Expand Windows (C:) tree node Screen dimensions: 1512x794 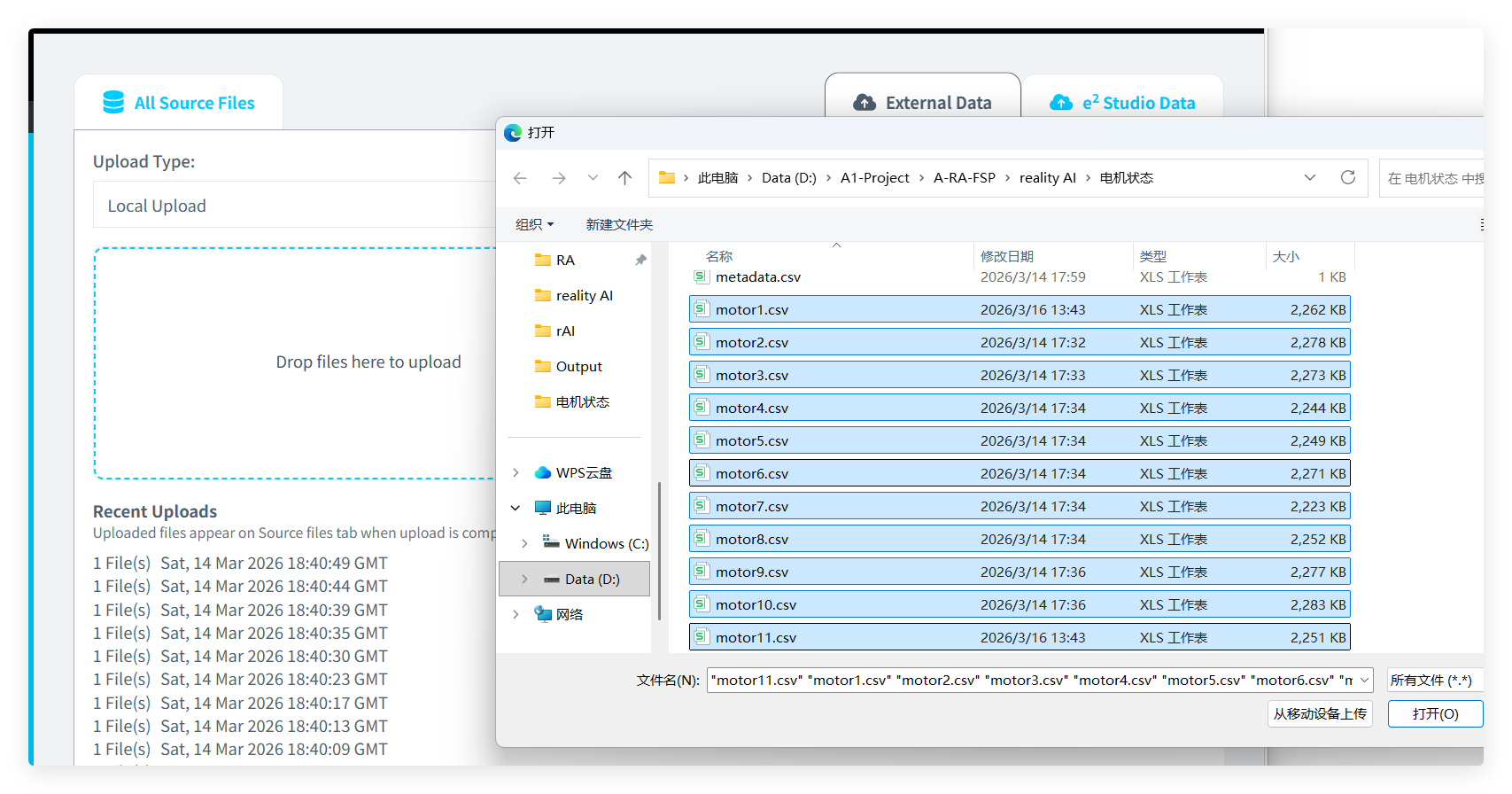click(x=524, y=544)
